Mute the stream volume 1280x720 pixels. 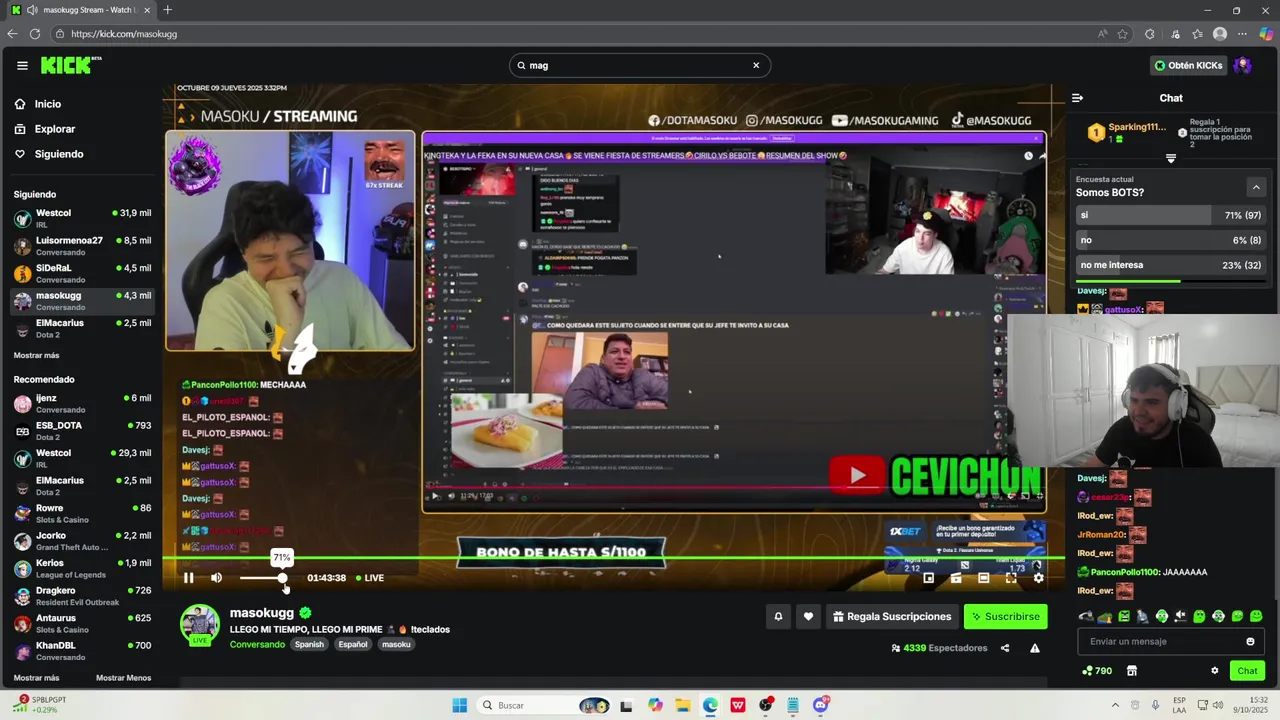click(216, 578)
